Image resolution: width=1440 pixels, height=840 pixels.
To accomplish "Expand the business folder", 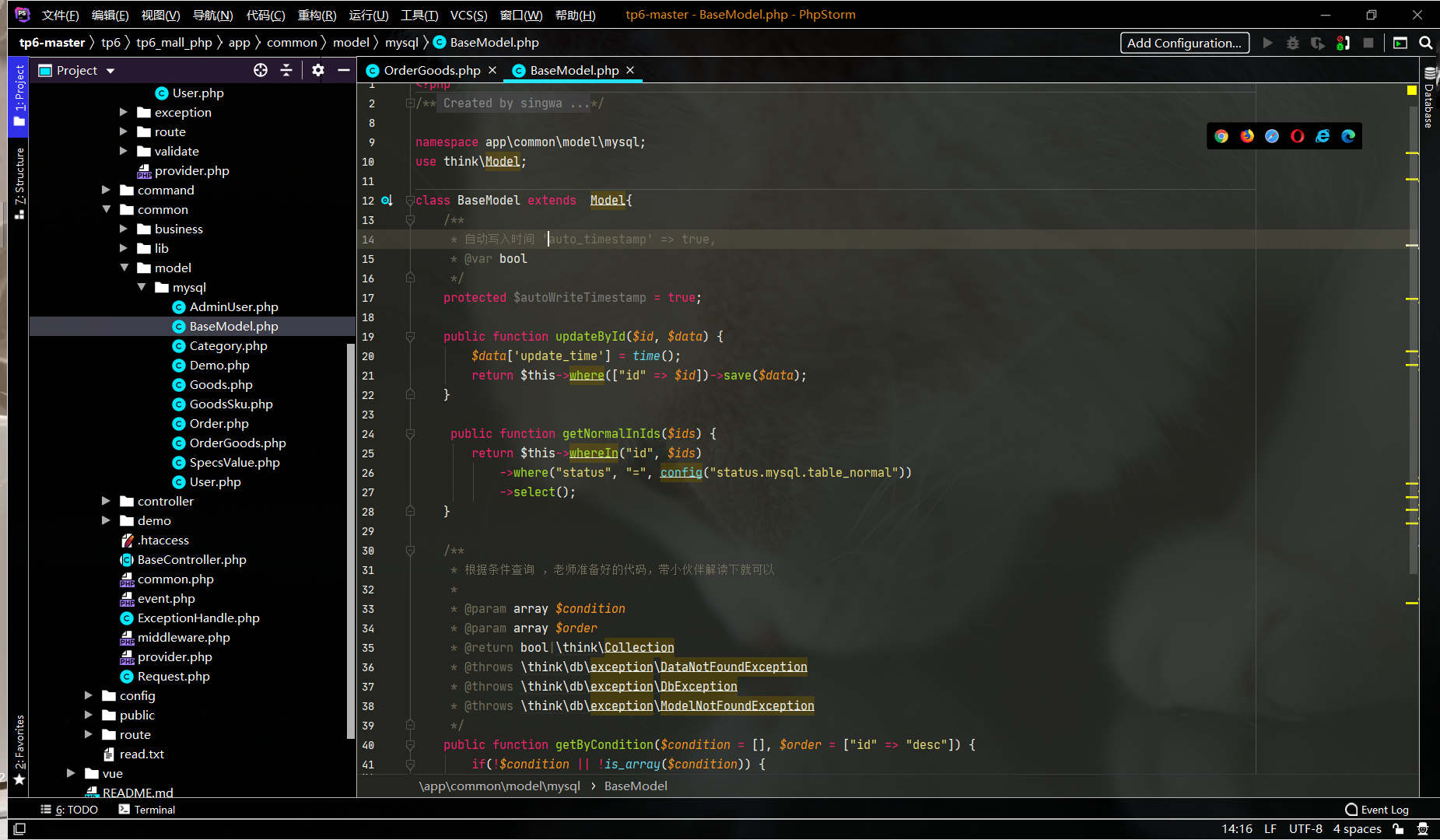I will (x=123, y=229).
